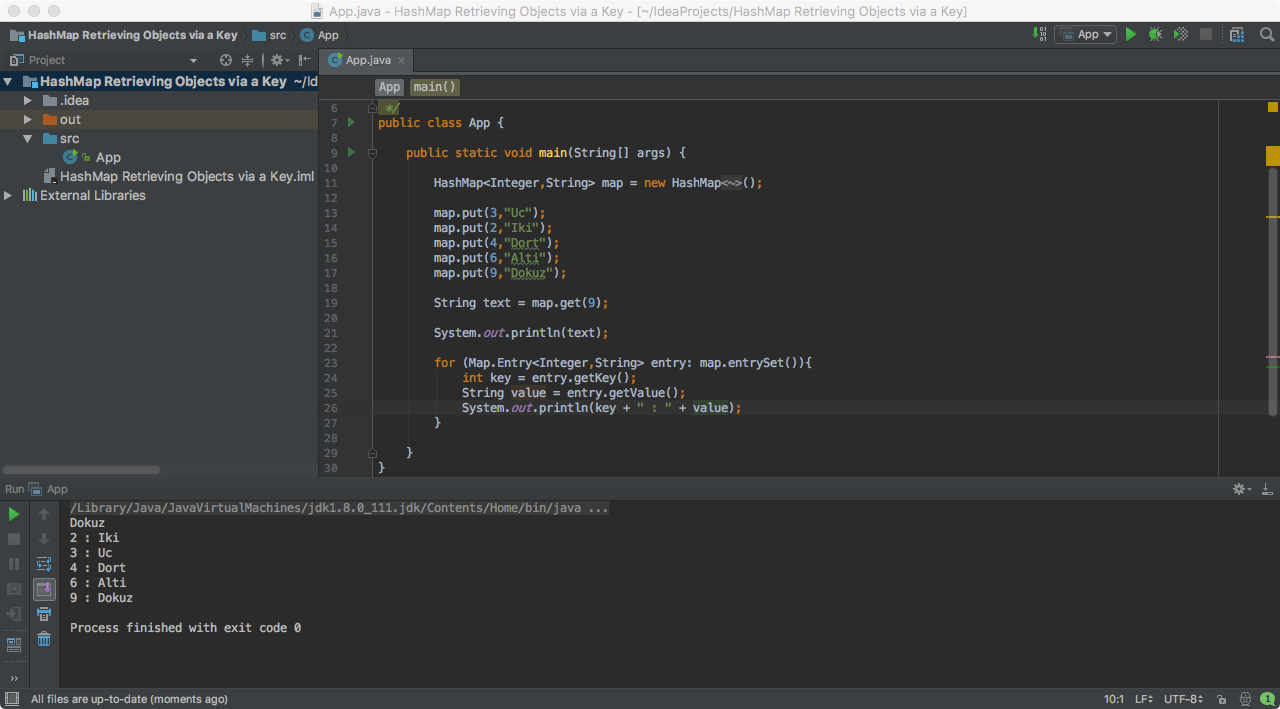This screenshot has height=709, width=1280.
Task: Clear the Run console with trash icon
Action: click(43, 639)
